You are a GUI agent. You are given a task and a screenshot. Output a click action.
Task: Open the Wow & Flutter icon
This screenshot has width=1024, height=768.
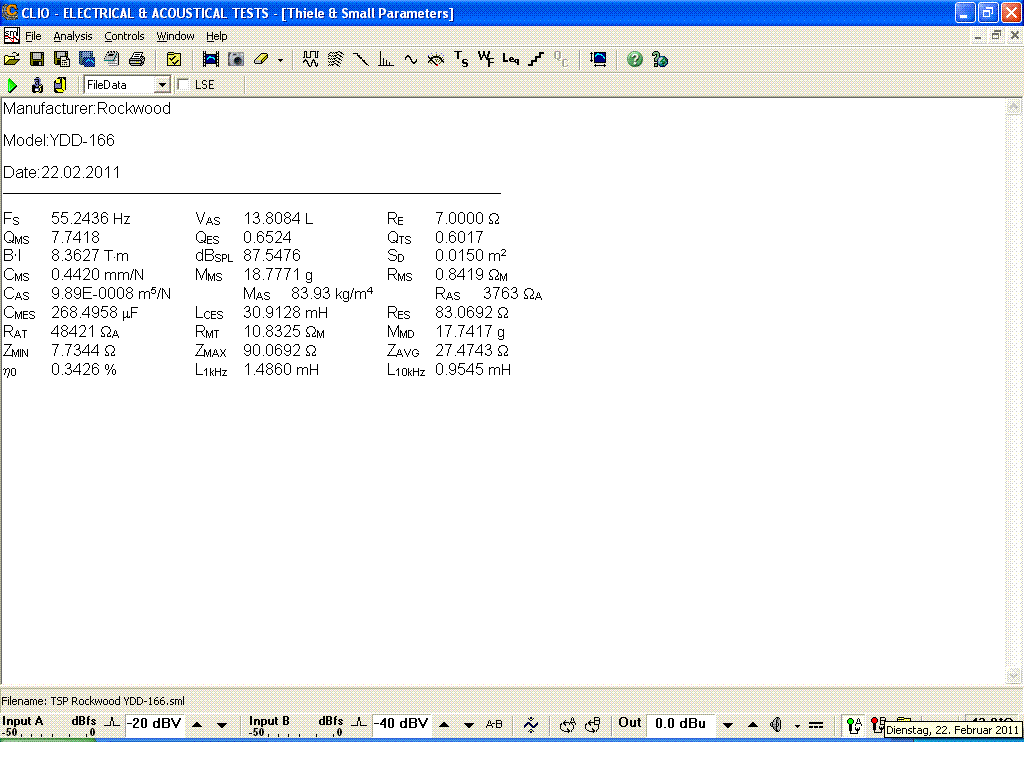pos(486,59)
